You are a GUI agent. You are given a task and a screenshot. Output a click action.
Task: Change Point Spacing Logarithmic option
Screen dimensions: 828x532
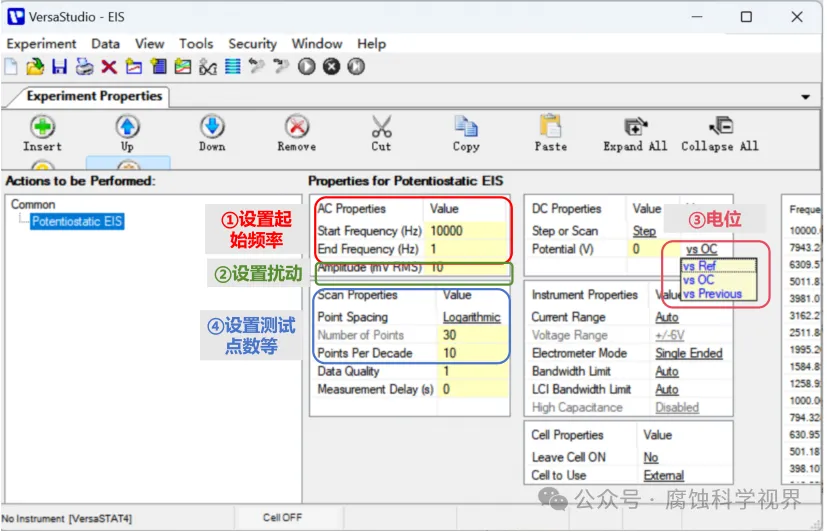[x=472, y=318]
